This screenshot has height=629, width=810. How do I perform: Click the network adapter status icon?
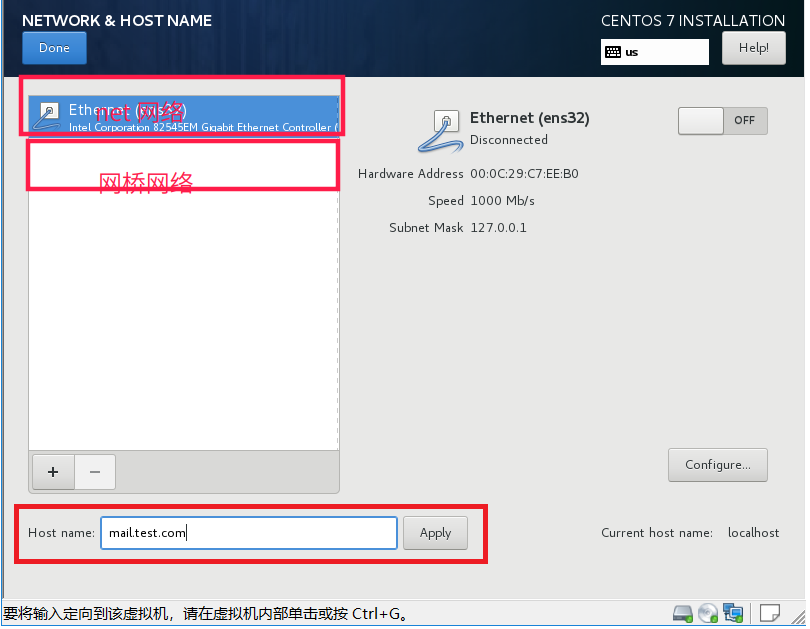tap(733, 614)
